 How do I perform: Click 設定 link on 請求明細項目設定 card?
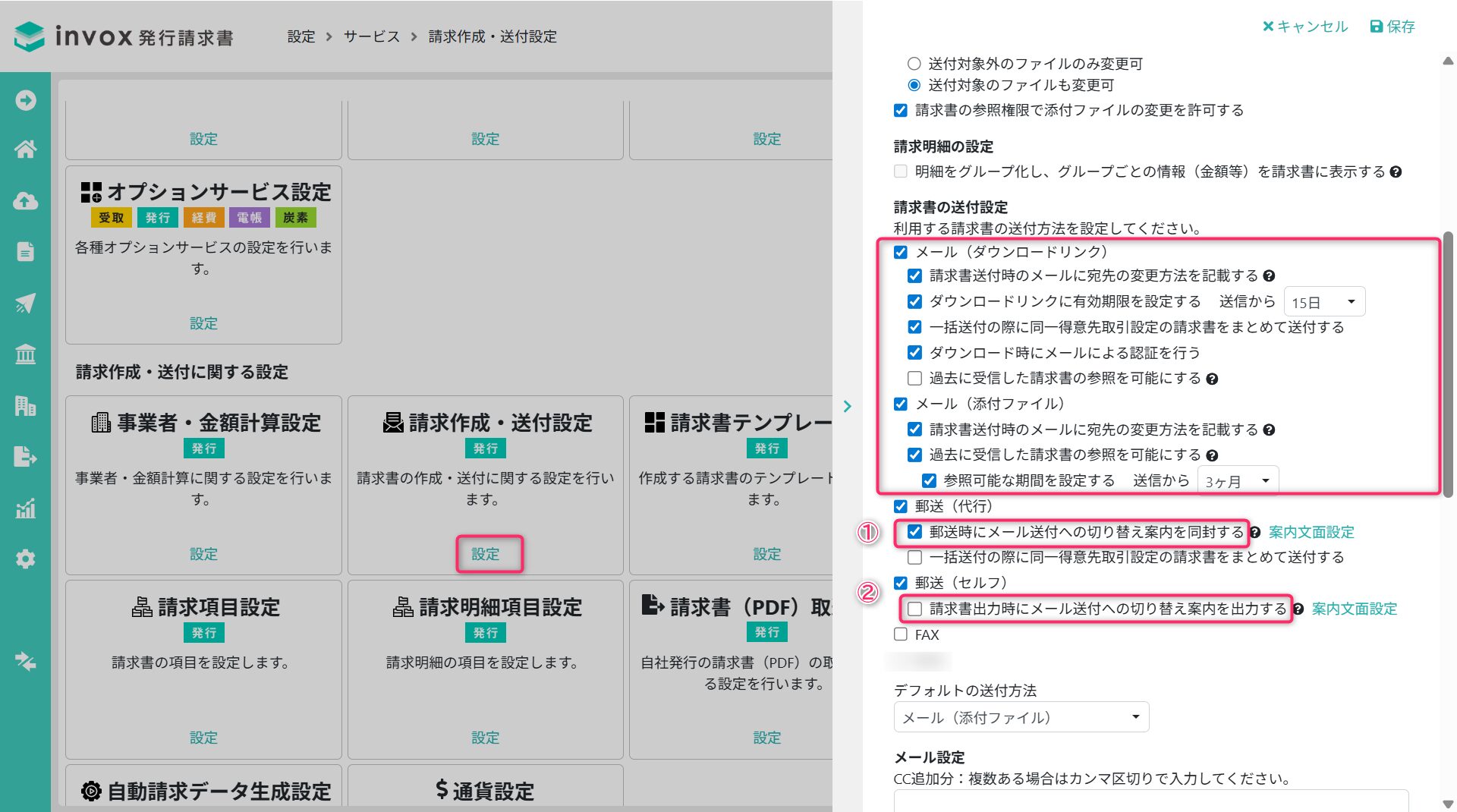pos(486,738)
